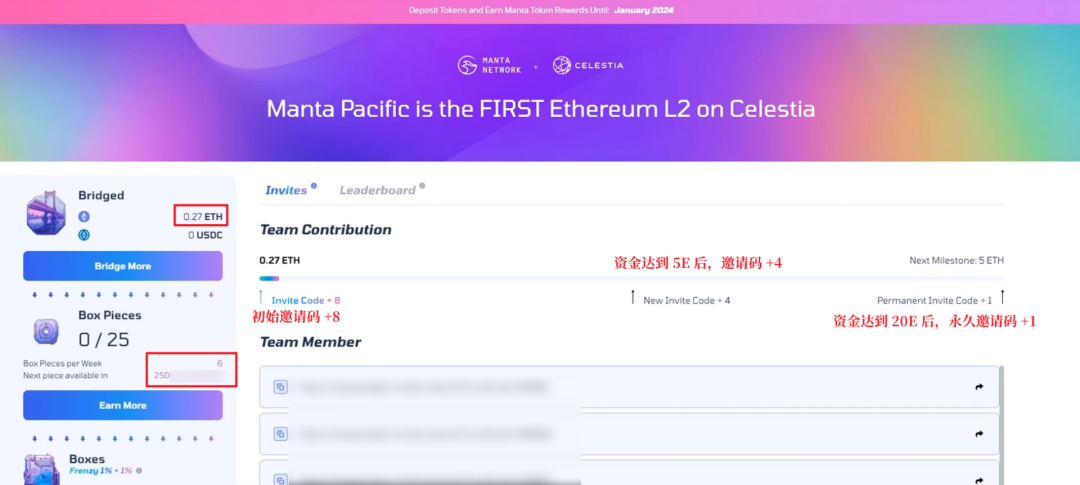Click the Earn More button

(x=123, y=405)
